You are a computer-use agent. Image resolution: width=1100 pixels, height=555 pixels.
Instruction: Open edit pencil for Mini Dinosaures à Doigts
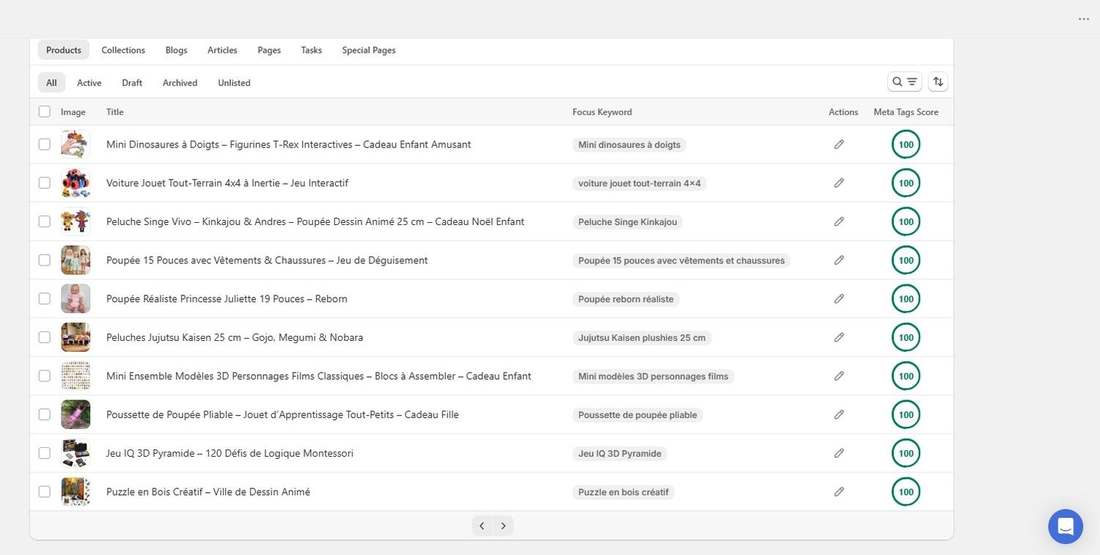tap(838, 145)
